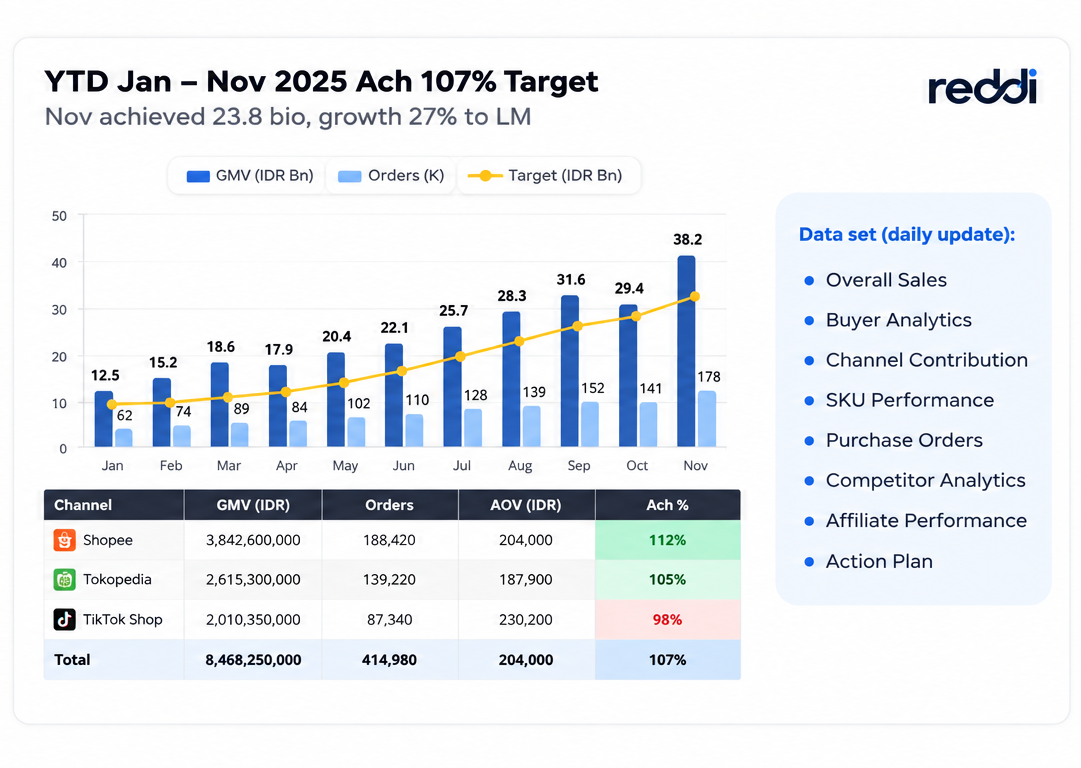Toggle Target (IDR Bn) legend item
This screenshot has height=768, width=1081.
545,176
